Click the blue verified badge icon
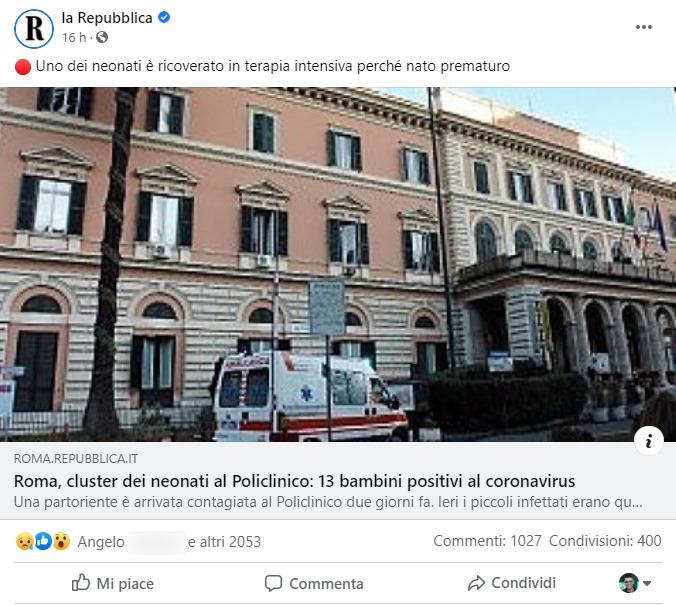The height and width of the screenshot is (605, 676). point(164,17)
